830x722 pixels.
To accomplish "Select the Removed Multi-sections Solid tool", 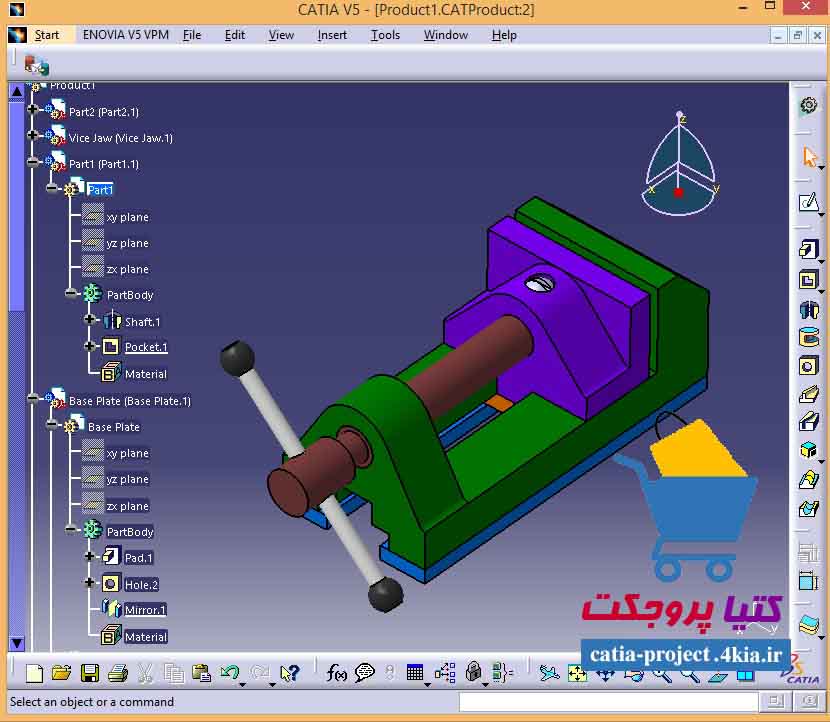I will (x=808, y=509).
